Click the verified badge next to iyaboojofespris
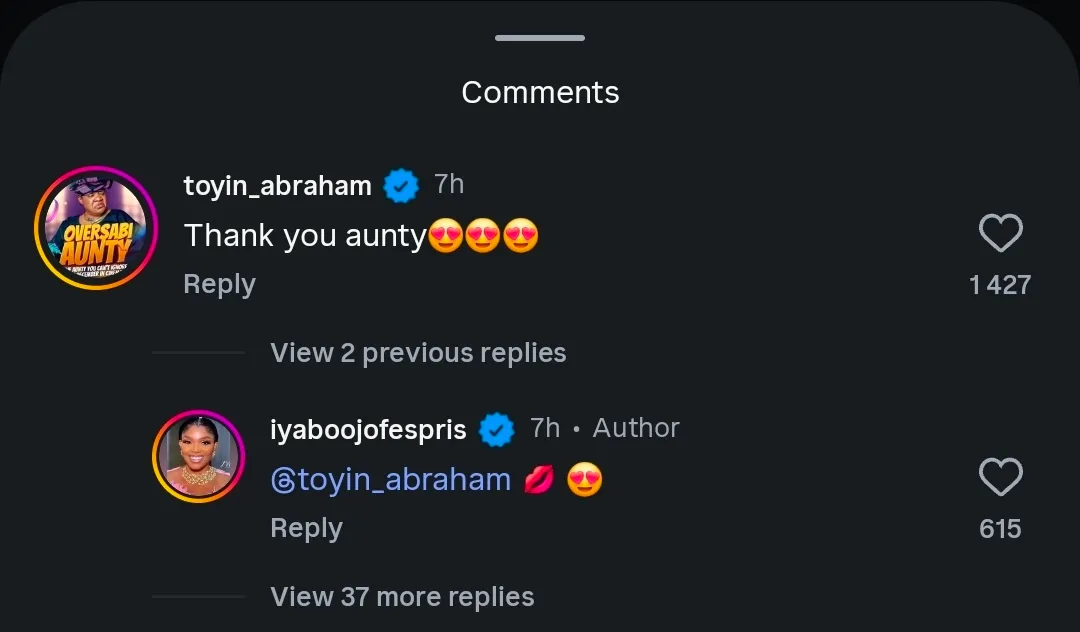 point(497,430)
